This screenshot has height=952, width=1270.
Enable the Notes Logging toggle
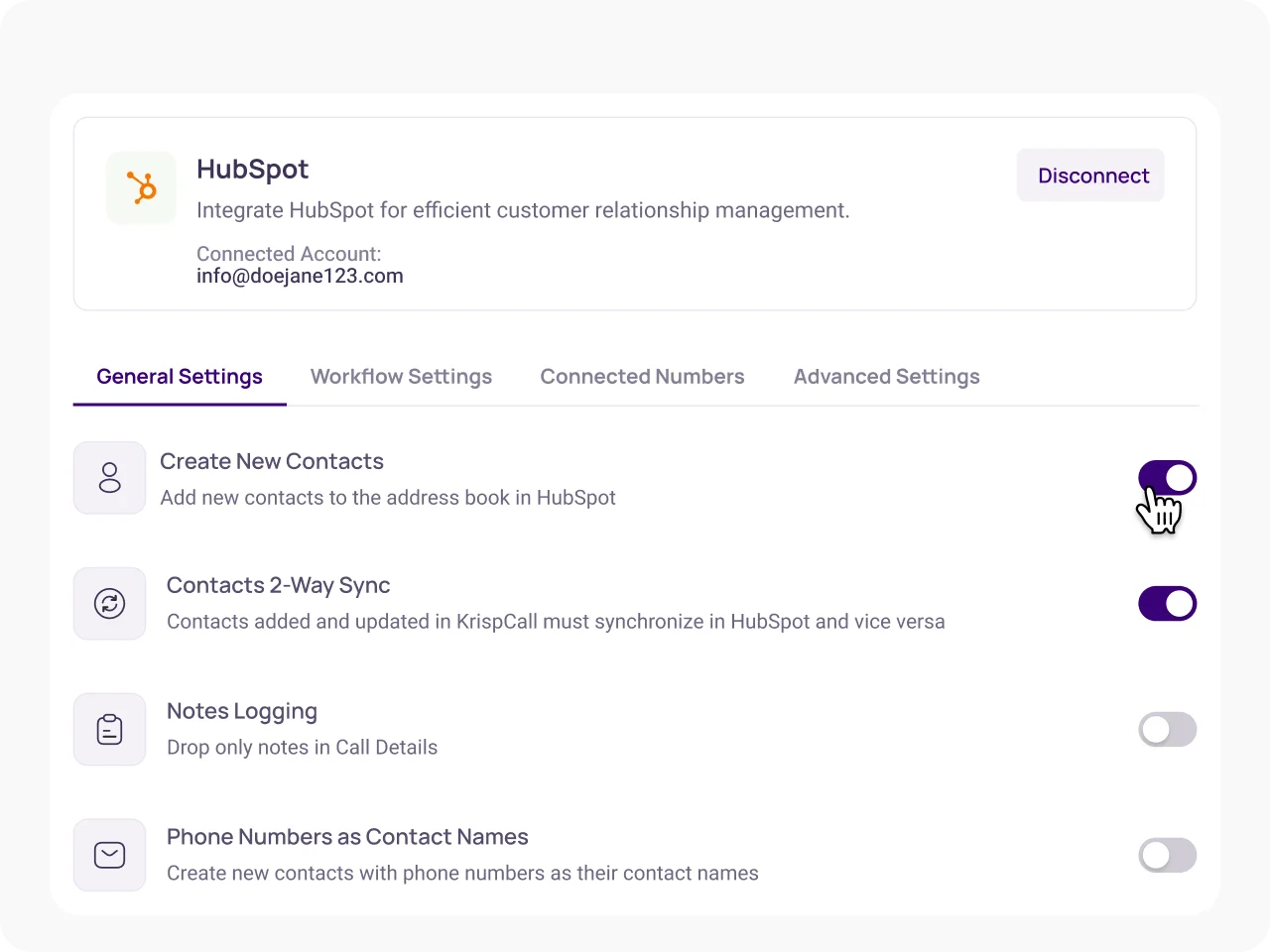point(1167,730)
